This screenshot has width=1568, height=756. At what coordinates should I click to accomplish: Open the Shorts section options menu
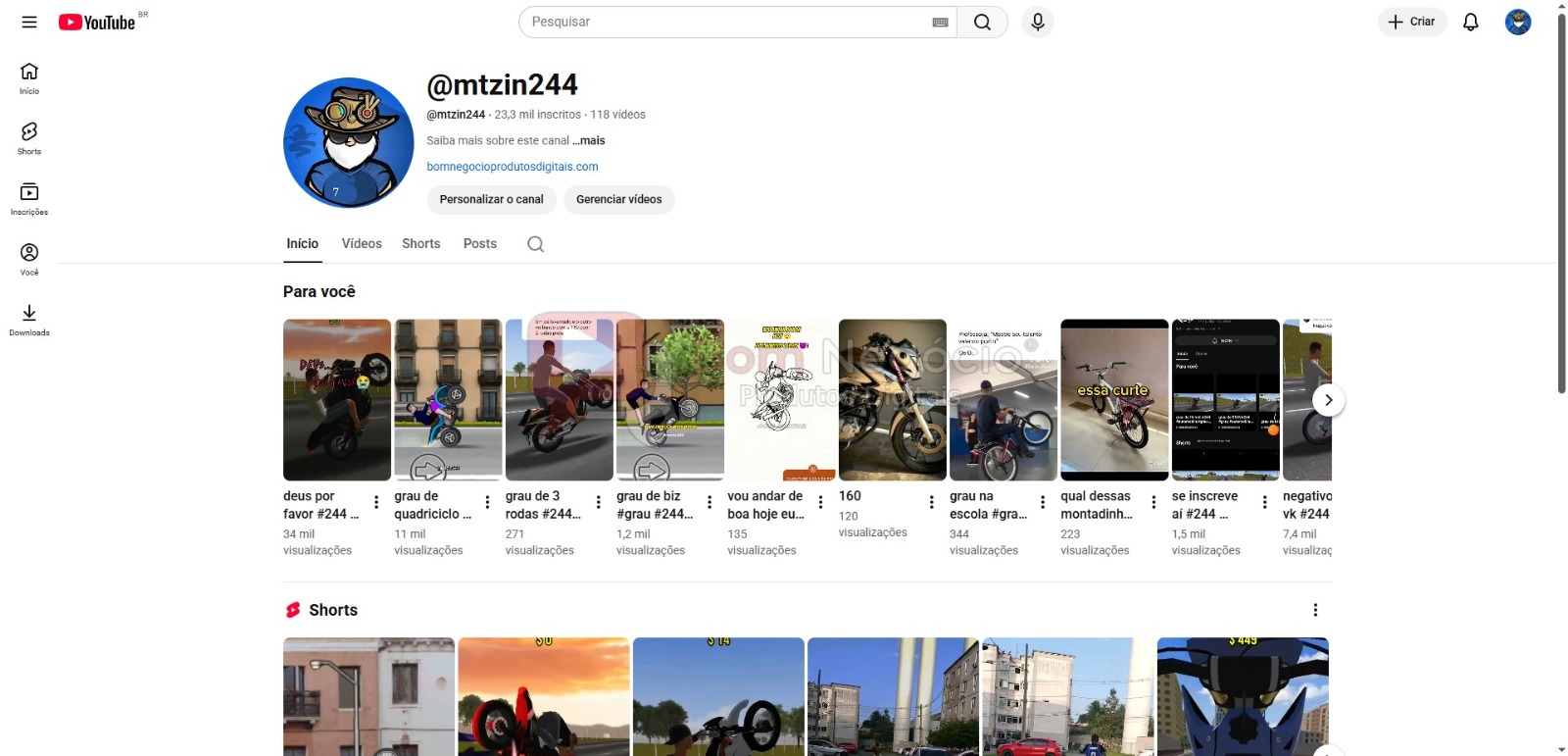pos(1315,610)
